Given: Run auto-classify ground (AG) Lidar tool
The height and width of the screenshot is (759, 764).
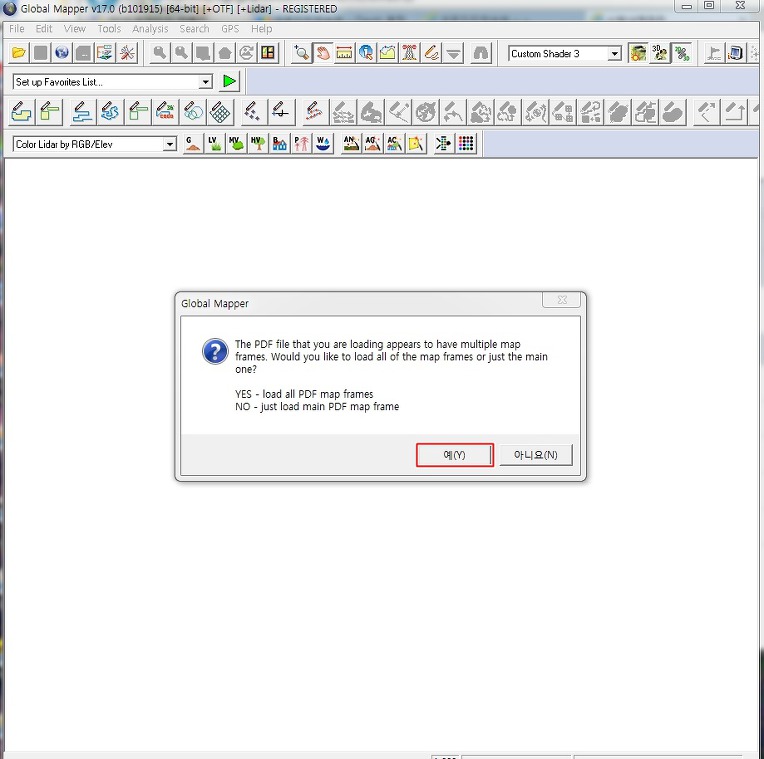Looking at the screenshot, I should (x=373, y=144).
